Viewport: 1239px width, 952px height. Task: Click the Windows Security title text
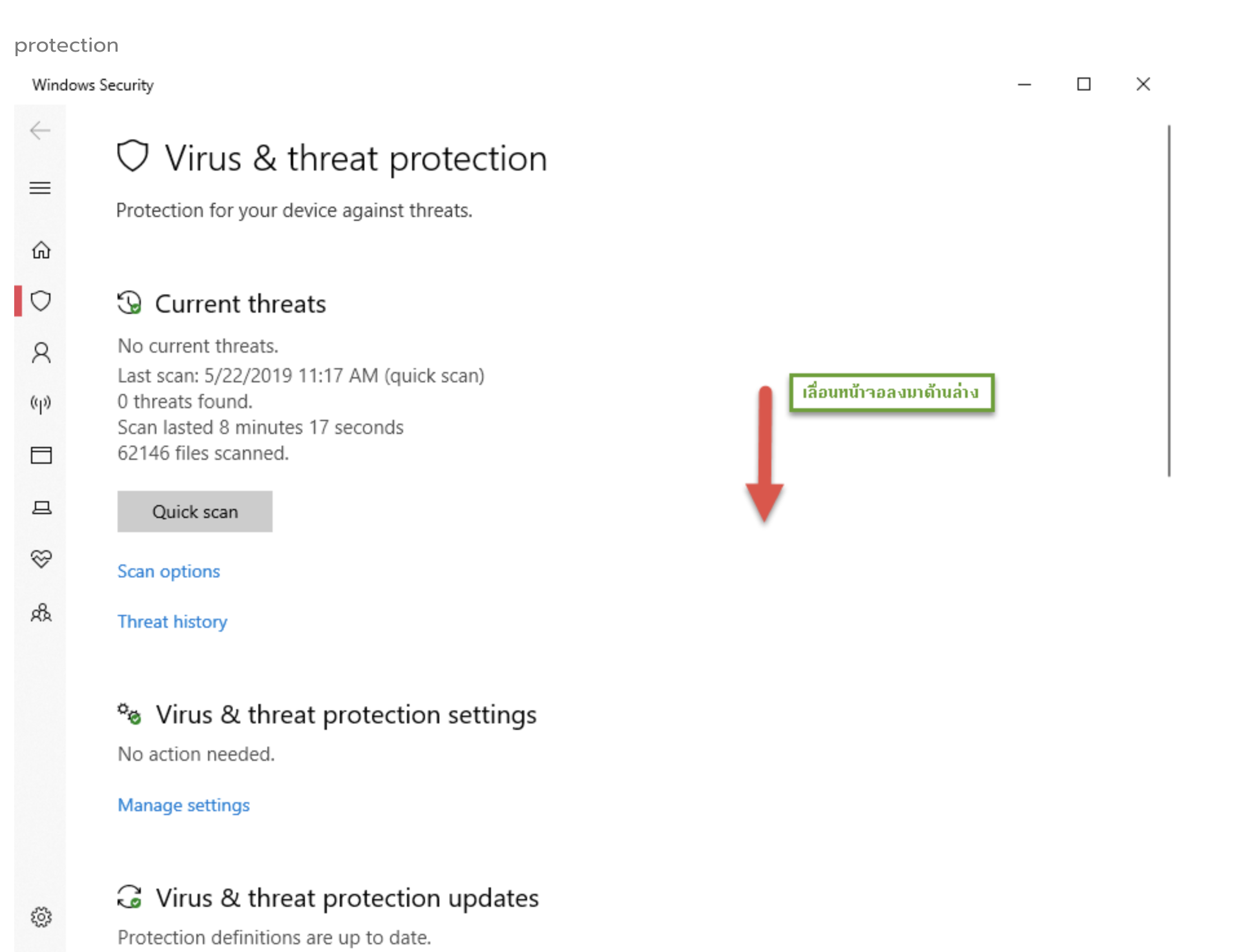click(x=92, y=85)
